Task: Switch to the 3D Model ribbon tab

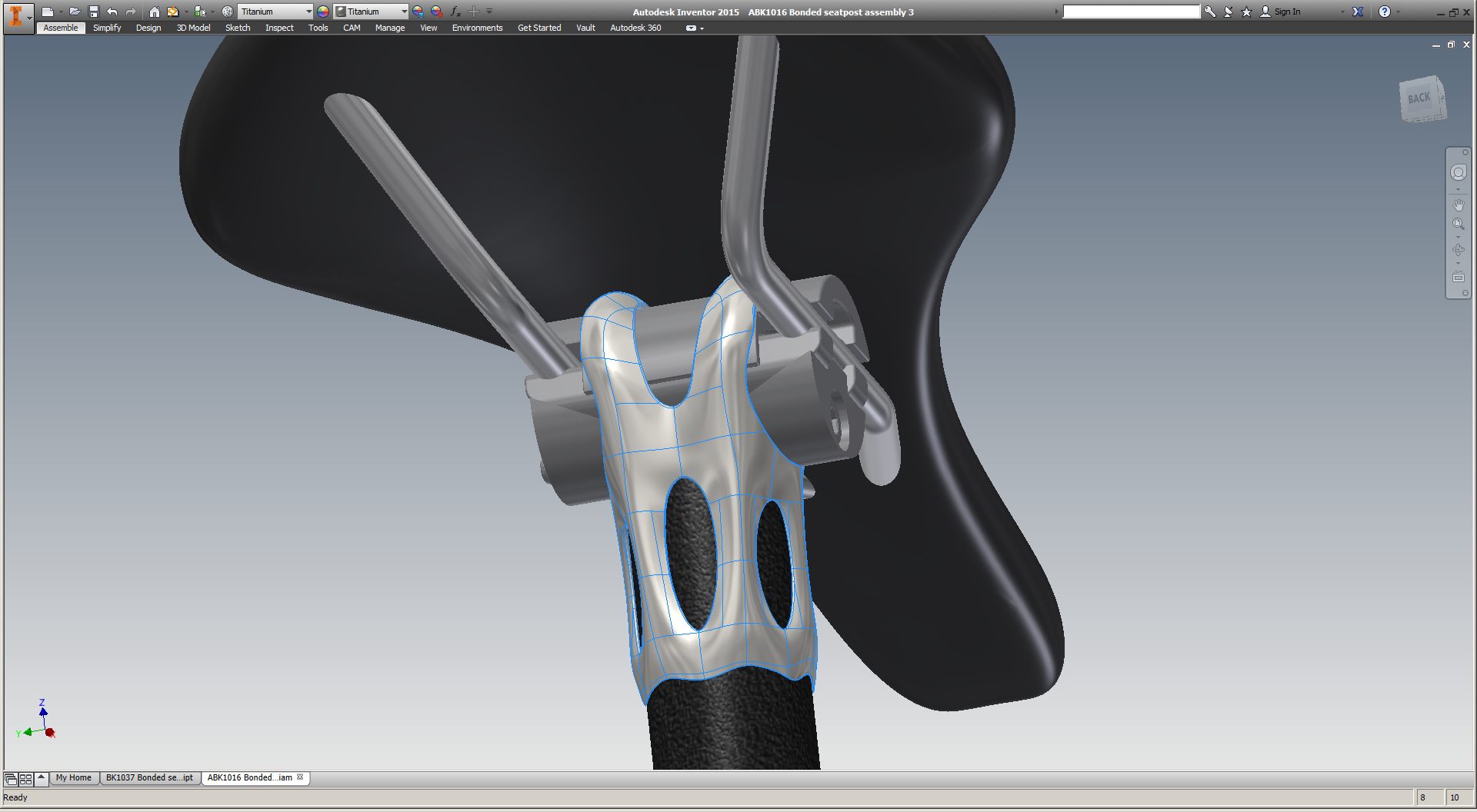Action: (193, 28)
